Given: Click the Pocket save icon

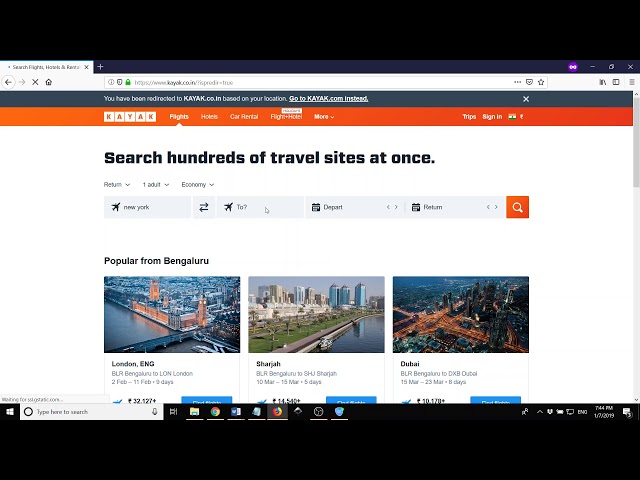Looking at the screenshot, I should [x=529, y=82].
